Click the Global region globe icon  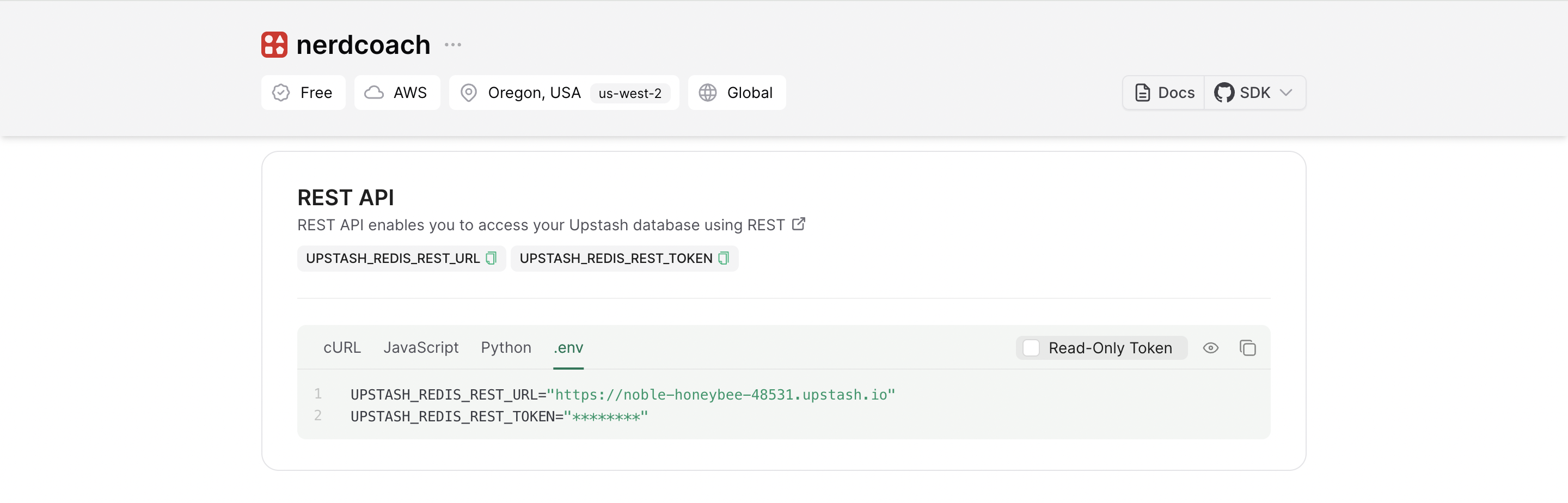(x=707, y=93)
